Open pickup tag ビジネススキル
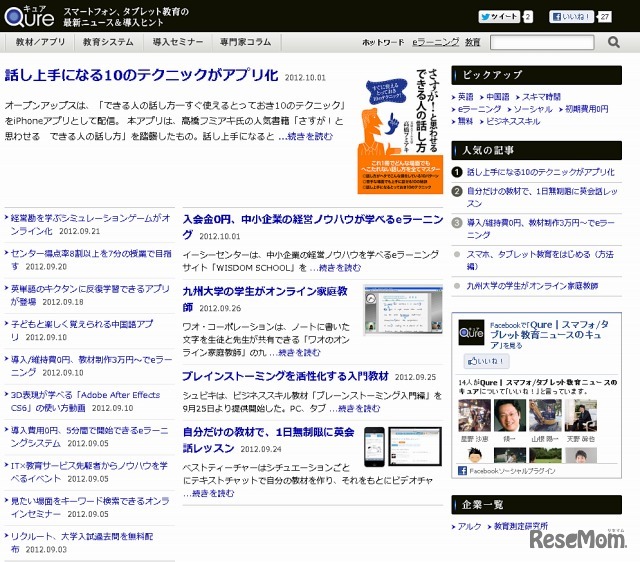 tap(513, 121)
